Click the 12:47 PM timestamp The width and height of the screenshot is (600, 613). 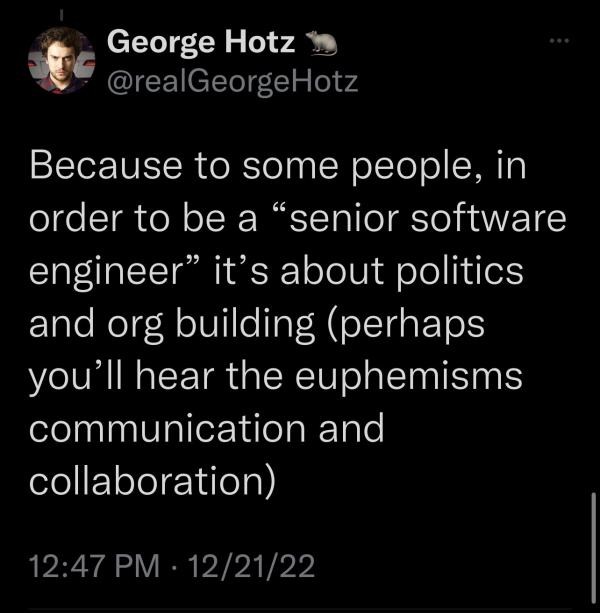coord(95,566)
